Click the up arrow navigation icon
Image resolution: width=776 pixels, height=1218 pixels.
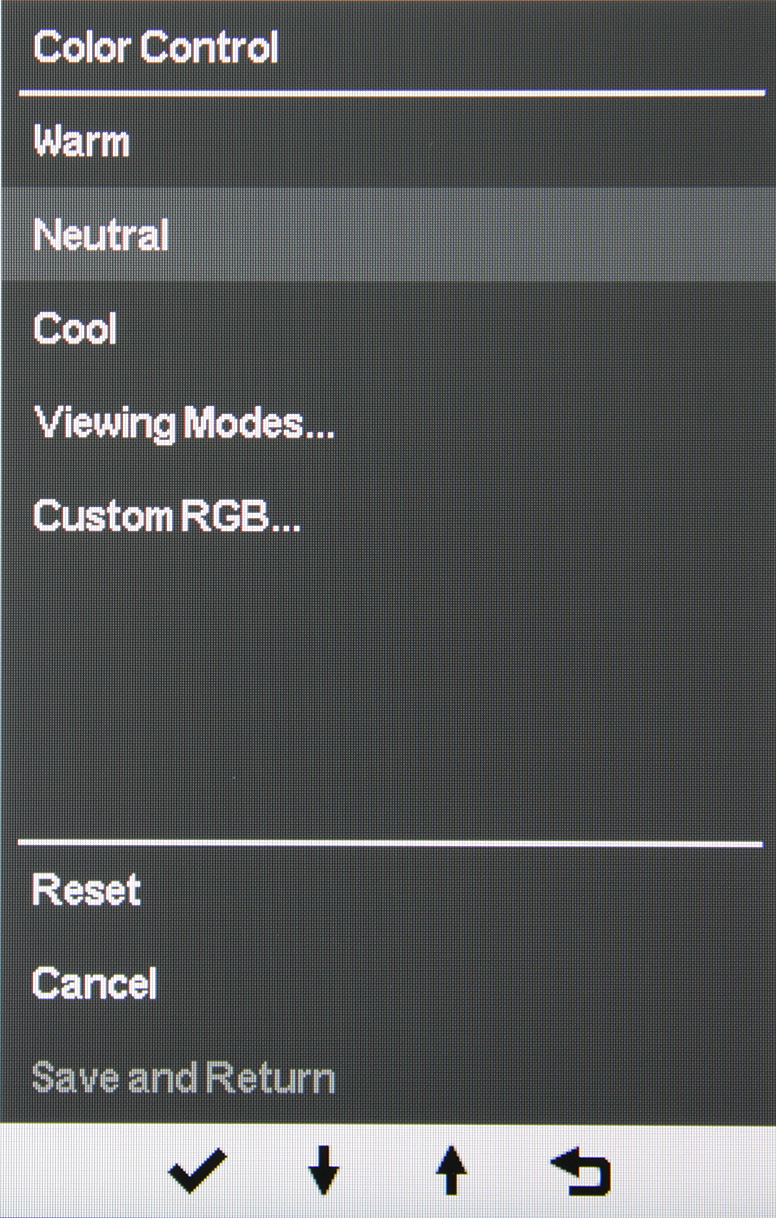coord(451,1172)
